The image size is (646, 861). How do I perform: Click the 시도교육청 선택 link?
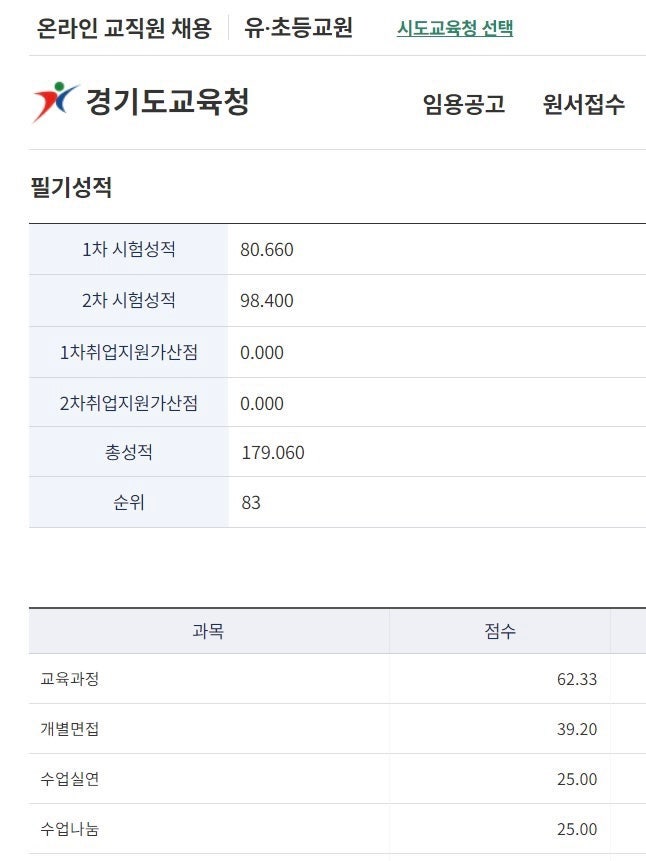point(455,28)
